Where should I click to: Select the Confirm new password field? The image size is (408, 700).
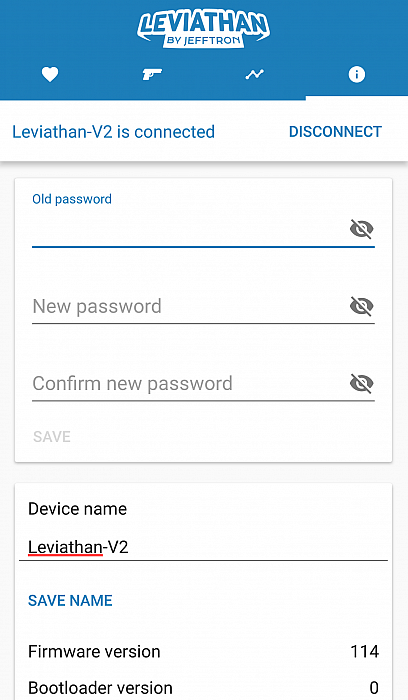tap(190, 384)
